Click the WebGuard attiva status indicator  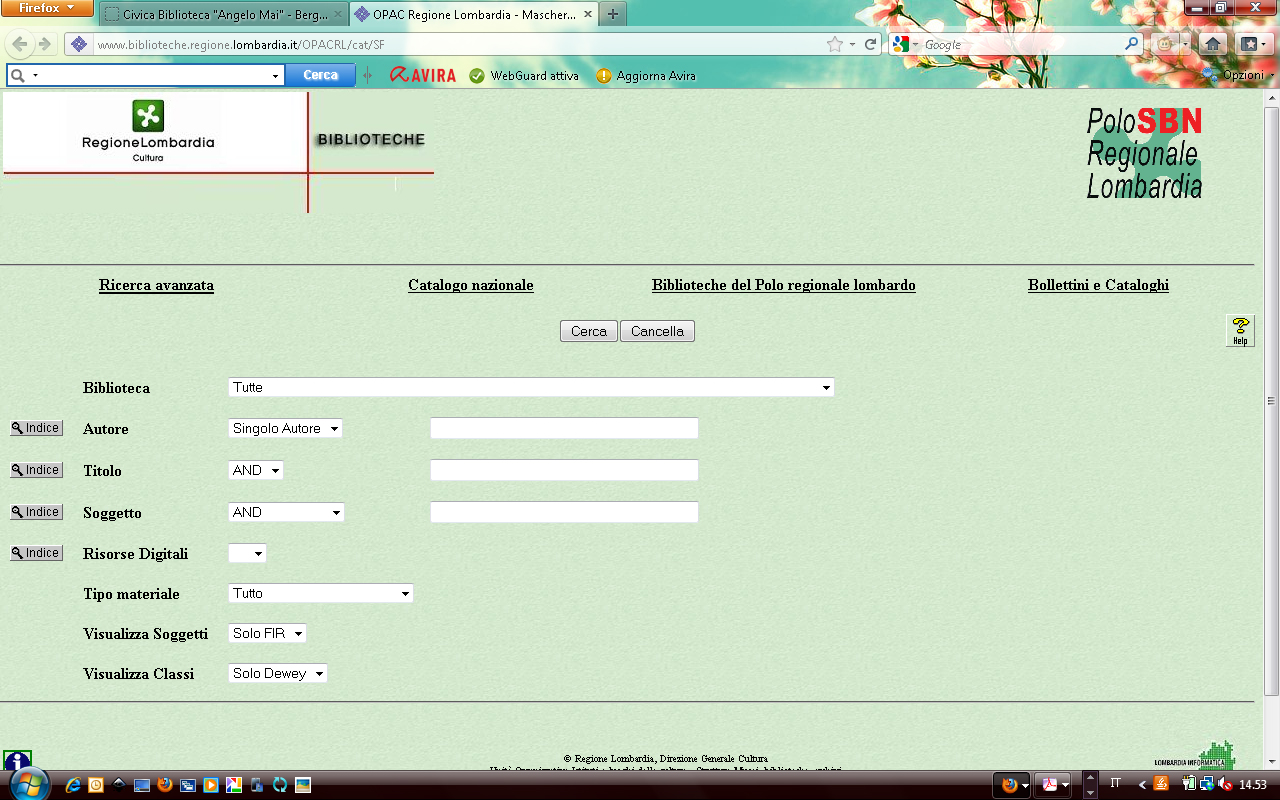(524, 76)
